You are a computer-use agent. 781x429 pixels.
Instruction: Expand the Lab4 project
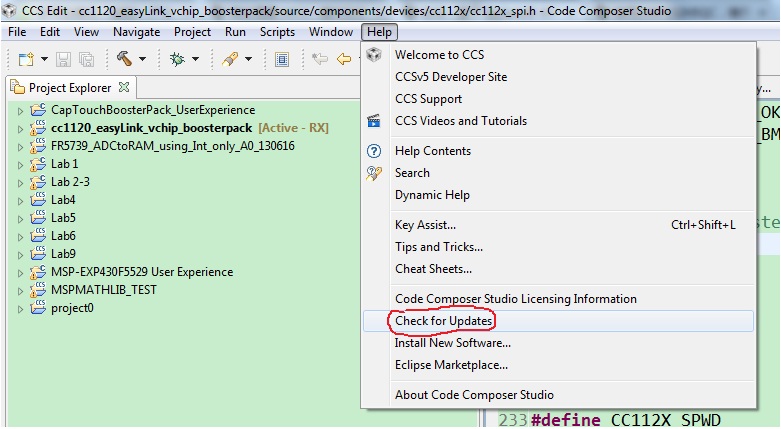(20, 201)
